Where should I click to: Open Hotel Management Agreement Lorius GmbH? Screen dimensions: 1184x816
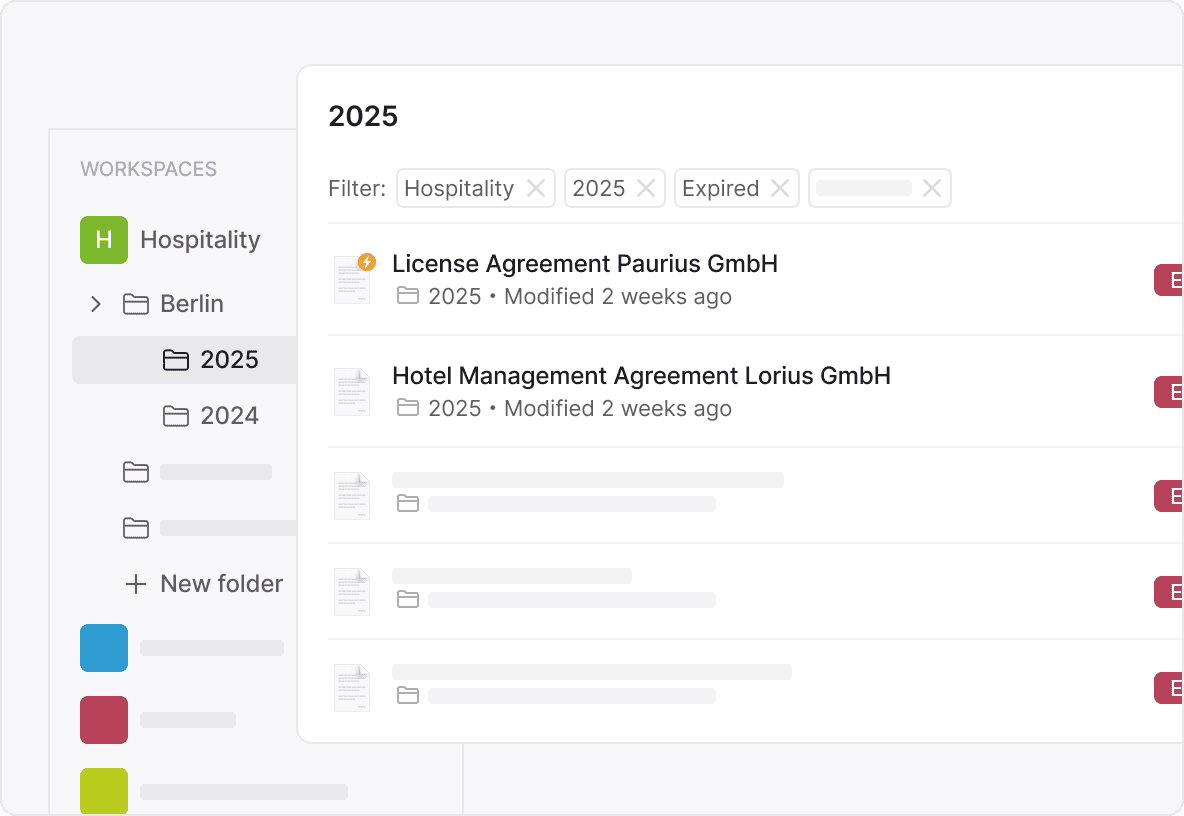pyautogui.click(x=641, y=376)
